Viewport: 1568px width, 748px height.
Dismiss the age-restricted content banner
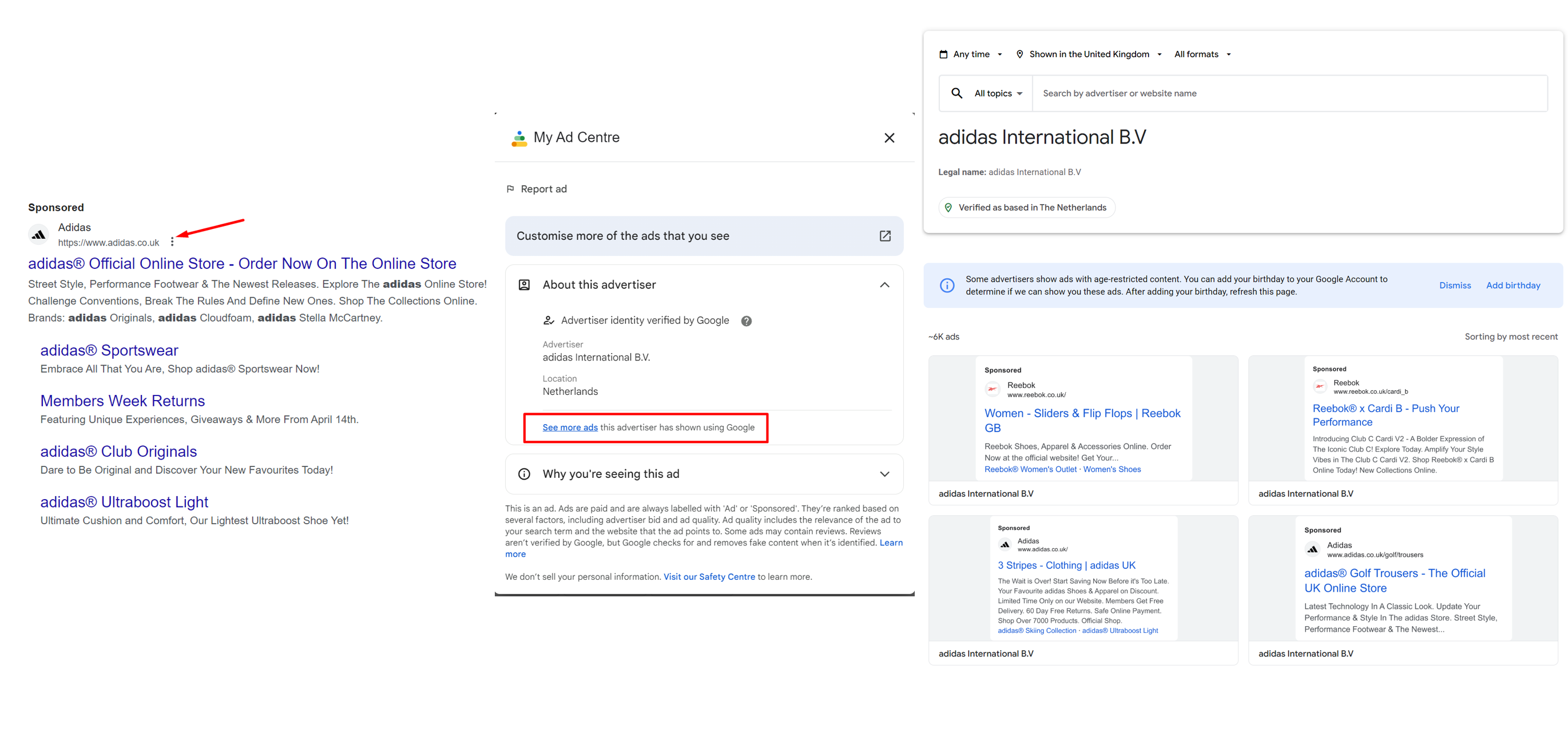pos(1455,285)
